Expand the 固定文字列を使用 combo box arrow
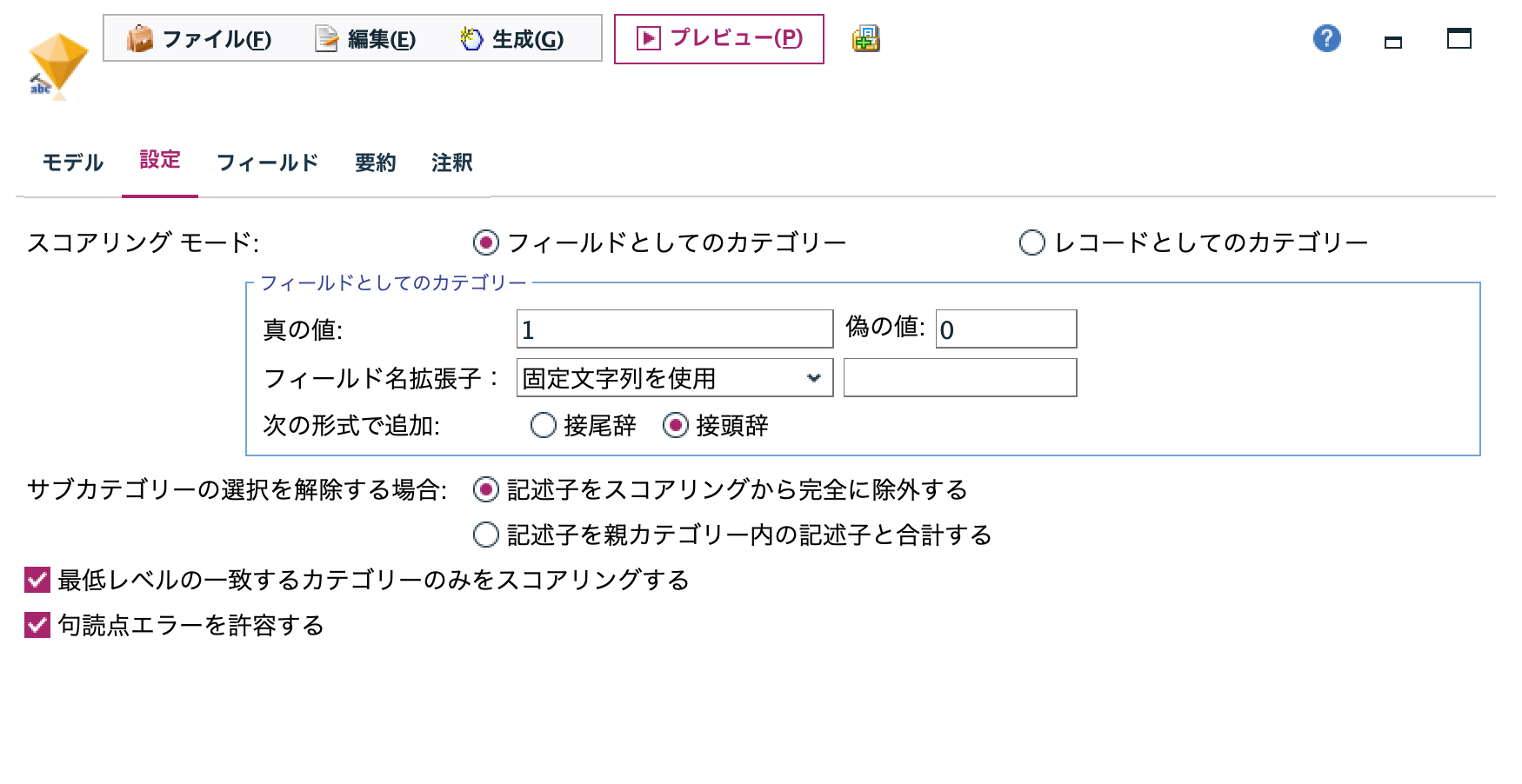This screenshot has height=784, width=1522. click(x=815, y=377)
